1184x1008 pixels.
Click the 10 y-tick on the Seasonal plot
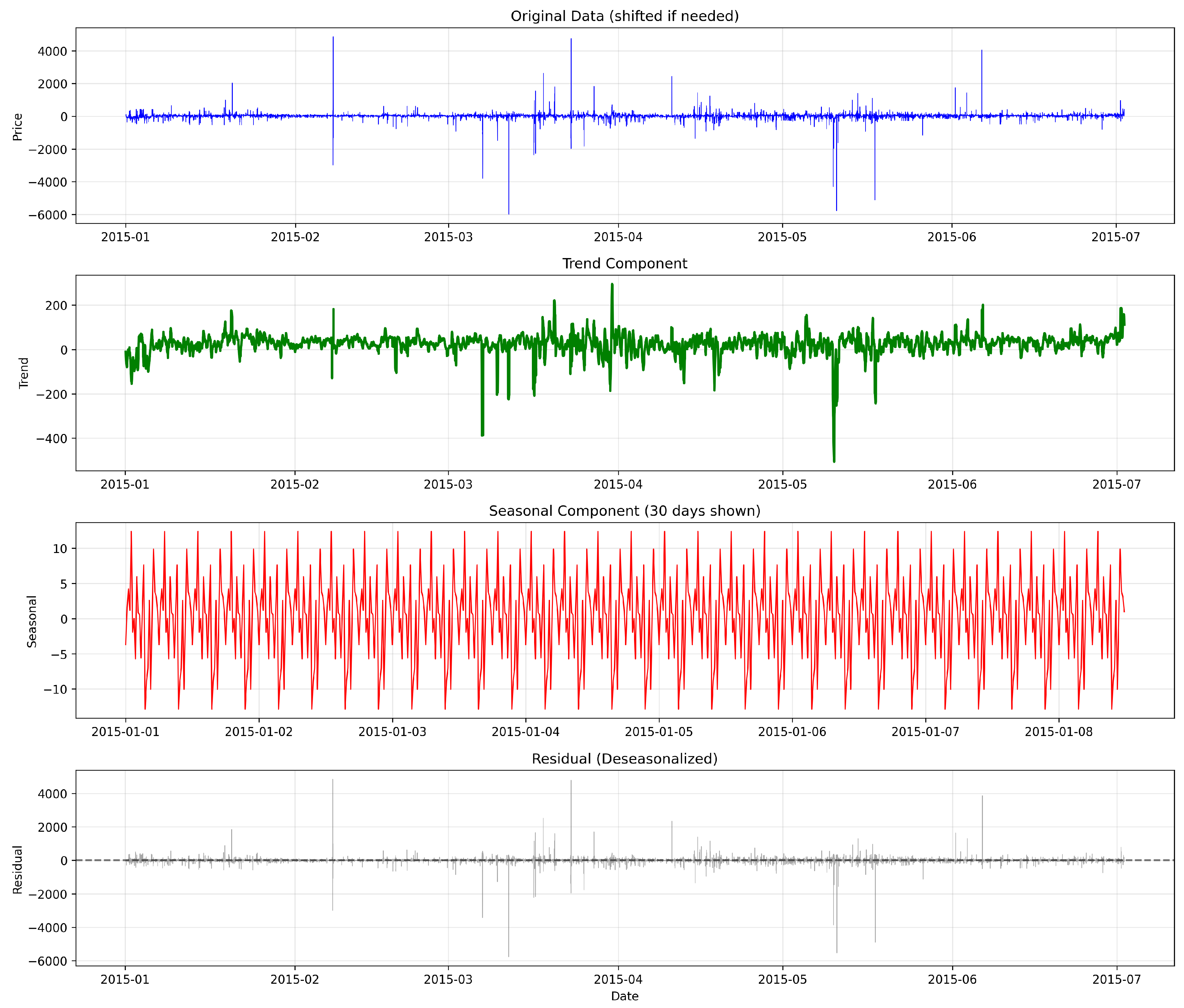coord(60,548)
